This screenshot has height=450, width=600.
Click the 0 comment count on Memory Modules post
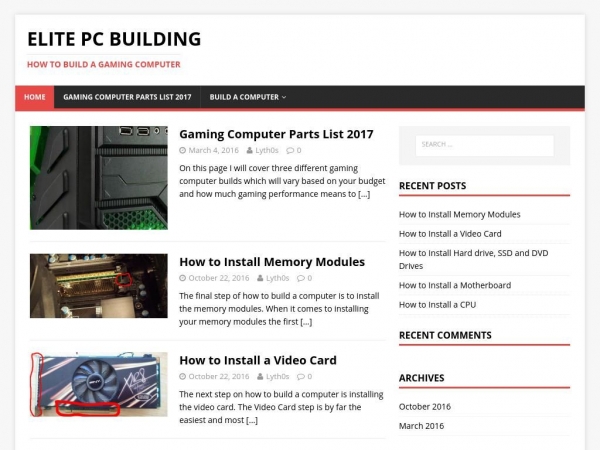coord(310,278)
